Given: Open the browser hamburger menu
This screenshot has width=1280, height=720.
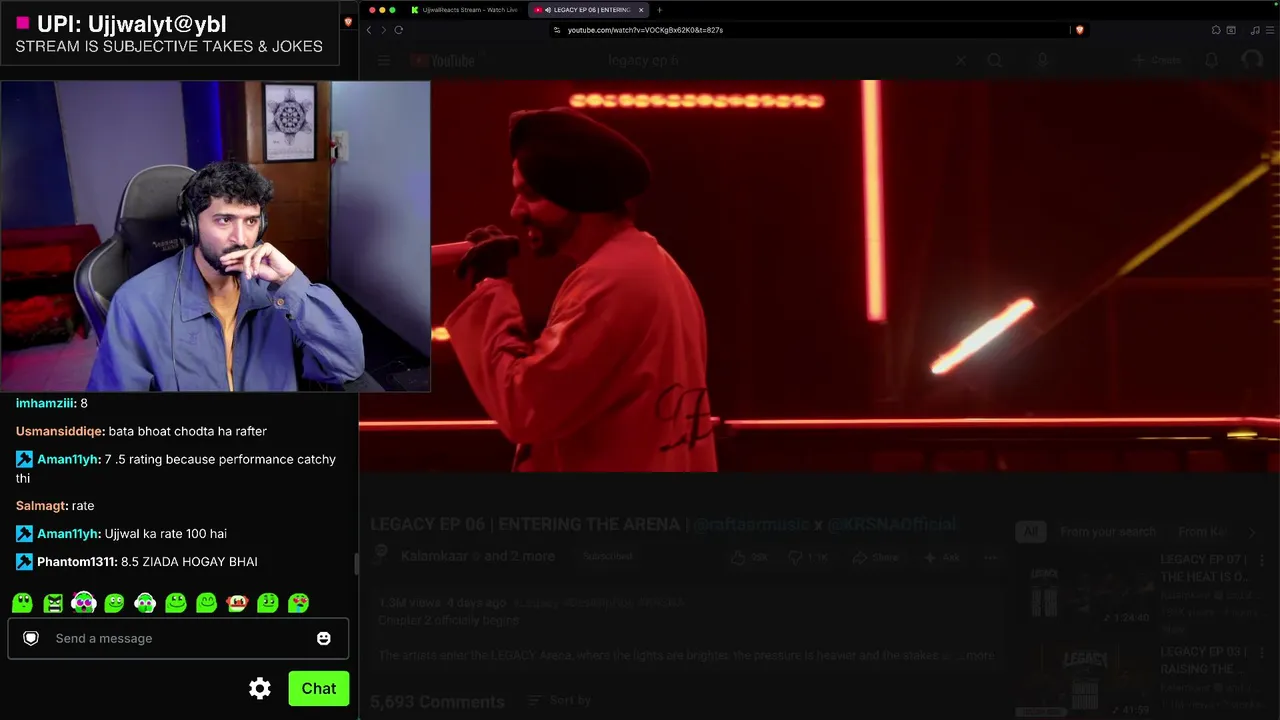Looking at the screenshot, I should click(x=1270, y=30).
